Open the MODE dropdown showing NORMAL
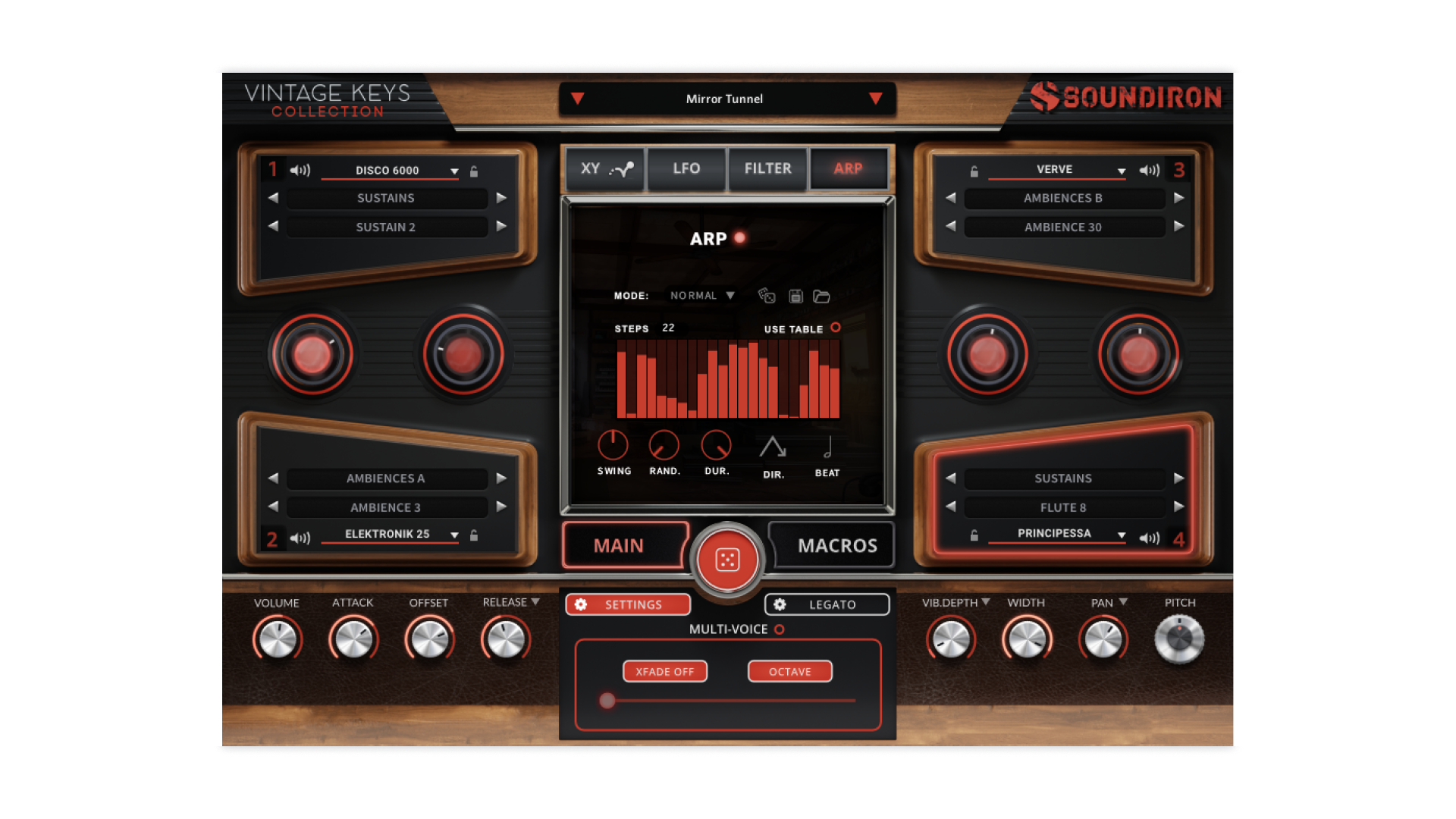Image resolution: width=1456 pixels, height=819 pixels. (701, 296)
